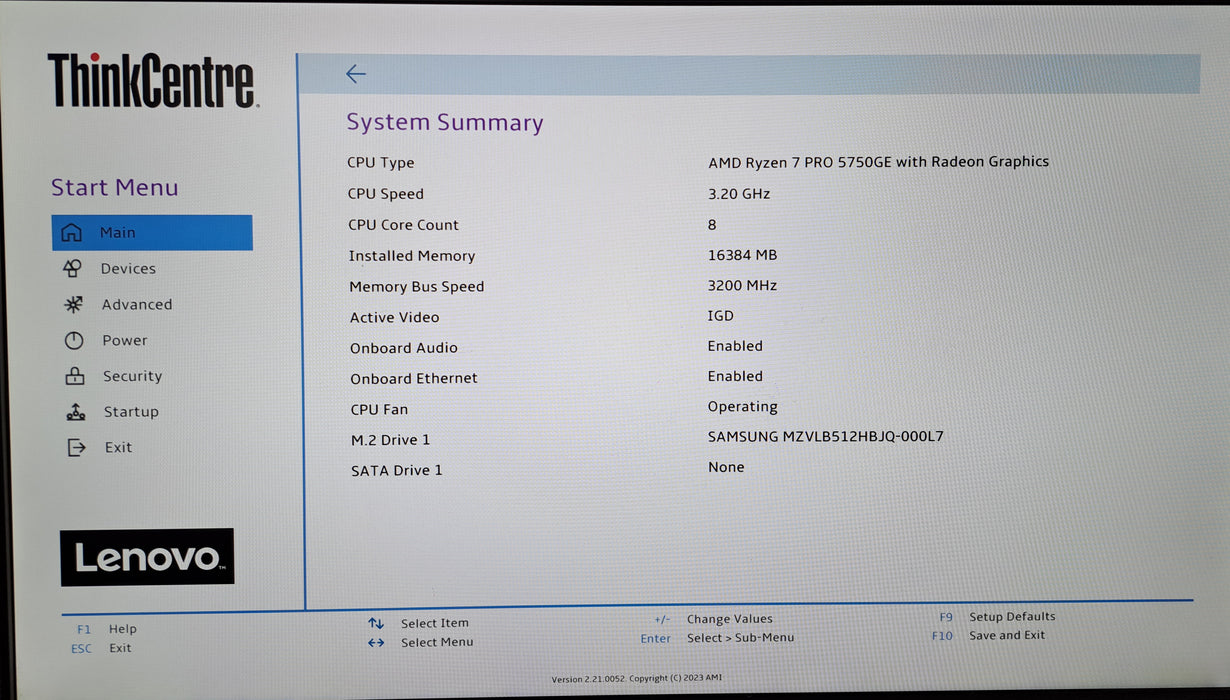Click the Start Menu heading
The height and width of the screenshot is (700, 1230).
115,187
